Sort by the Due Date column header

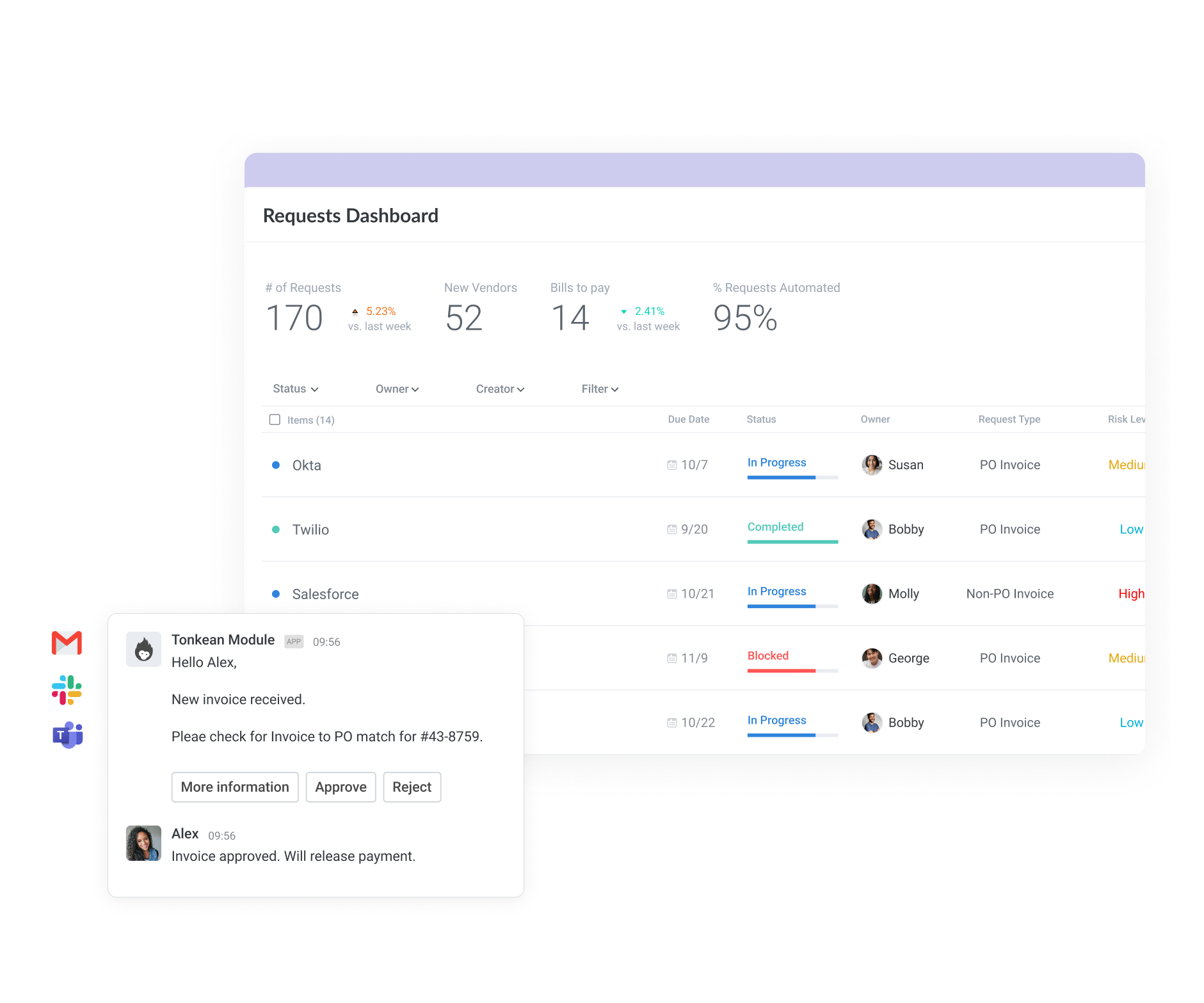[x=688, y=419]
